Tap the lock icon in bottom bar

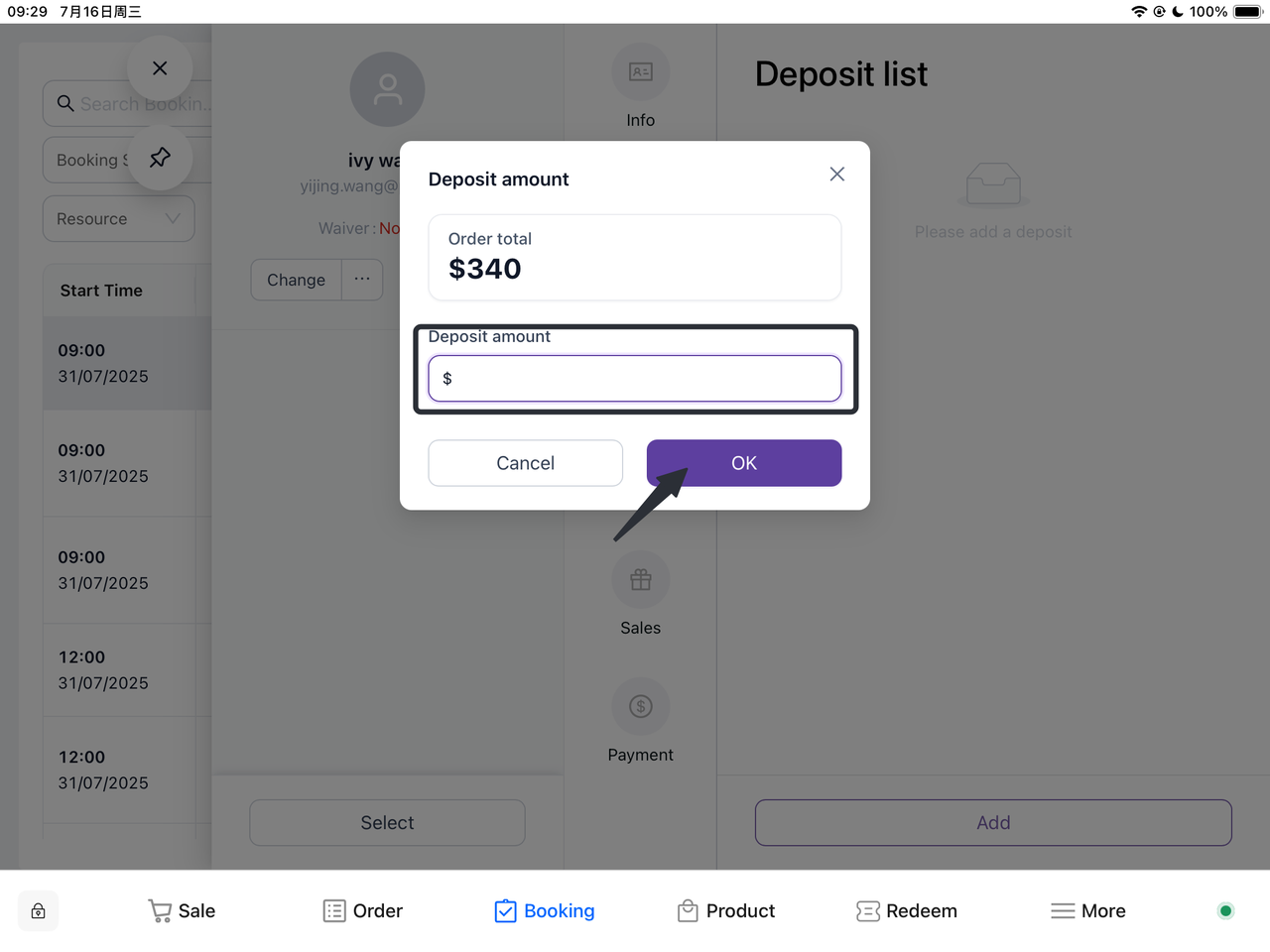pos(39,911)
